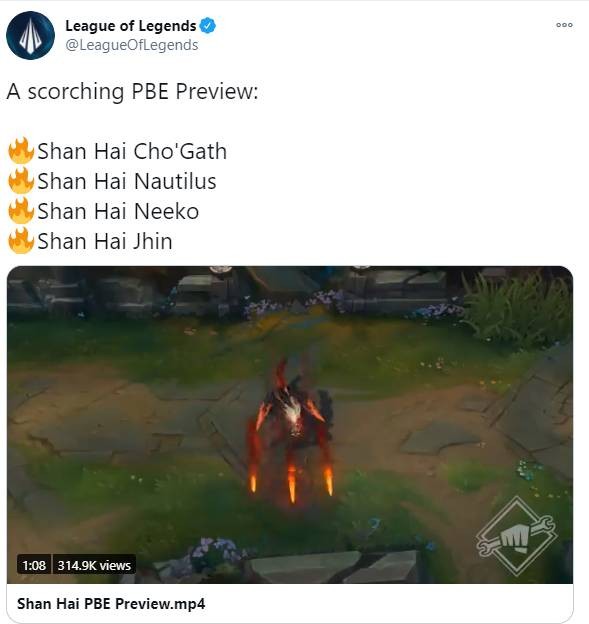Click the 1:08 video duration badge

point(34,565)
